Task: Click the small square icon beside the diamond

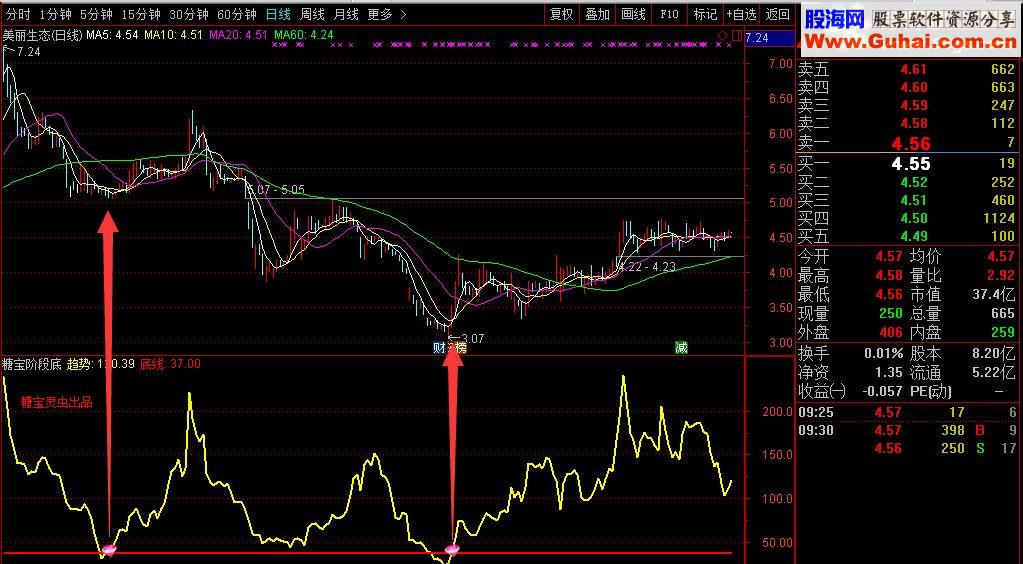Action: pyautogui.click(x=735, y=35)
